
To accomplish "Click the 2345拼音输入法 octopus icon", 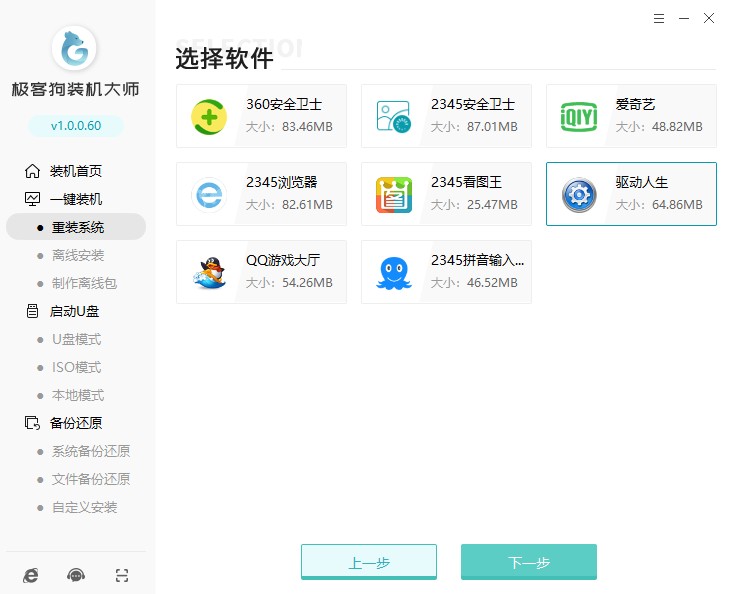I will click(x=394, y=272).
